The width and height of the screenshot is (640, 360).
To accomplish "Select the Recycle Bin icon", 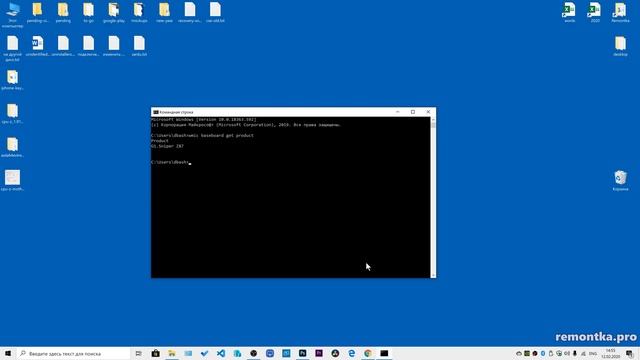I will point(620,181).
